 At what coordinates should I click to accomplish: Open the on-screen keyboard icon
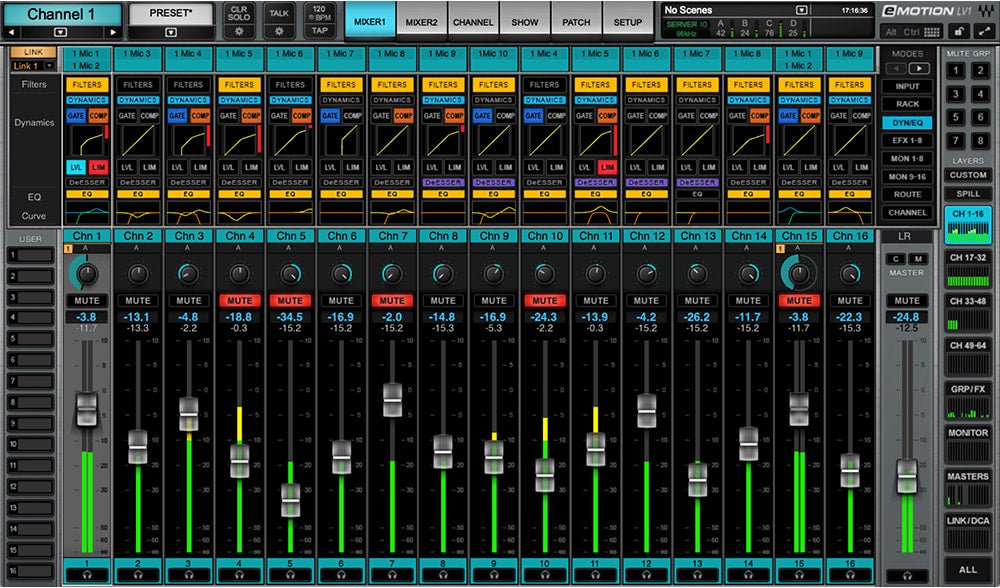coord(932,31)
